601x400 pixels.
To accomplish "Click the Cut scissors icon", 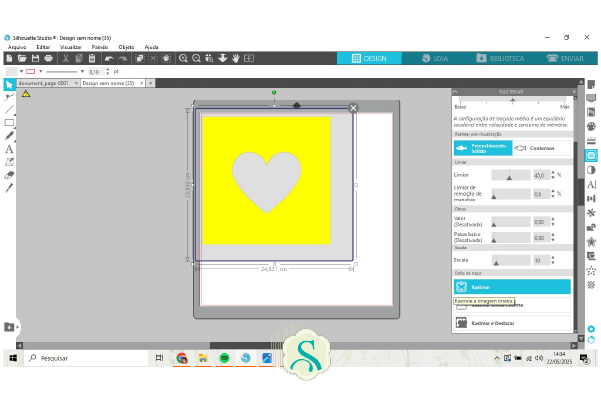I will coord(66,58).
